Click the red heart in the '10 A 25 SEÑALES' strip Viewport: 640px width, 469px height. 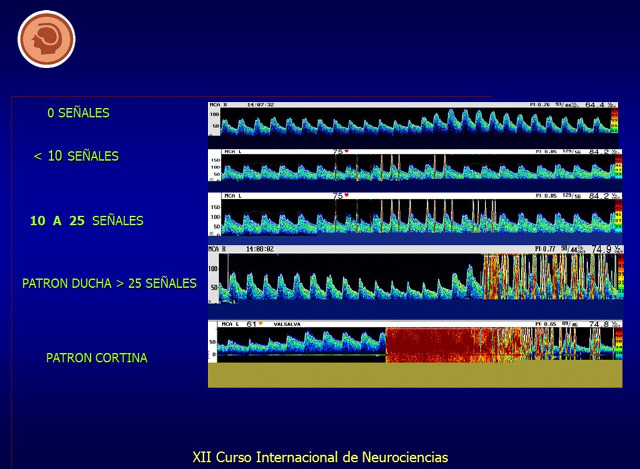click(x=346, y=196)
